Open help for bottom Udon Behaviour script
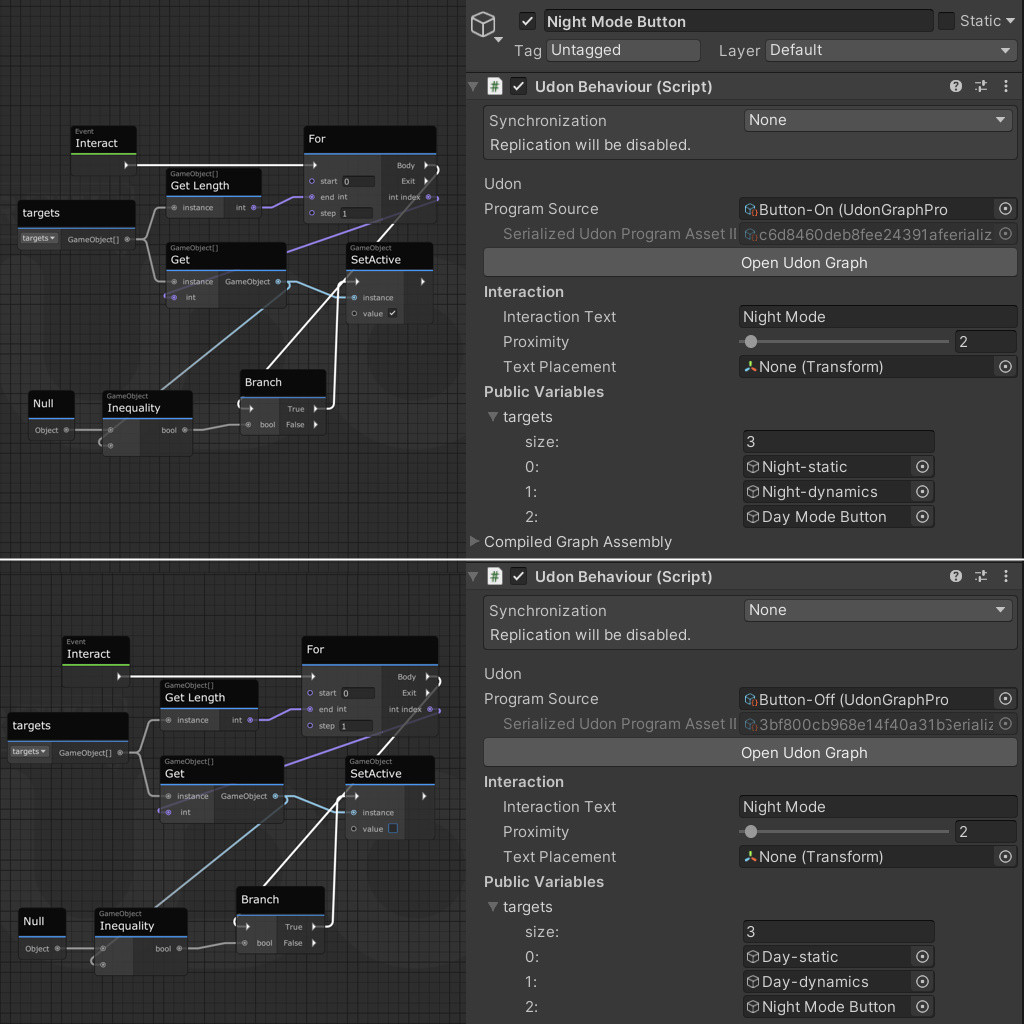 tap(955, 576)
